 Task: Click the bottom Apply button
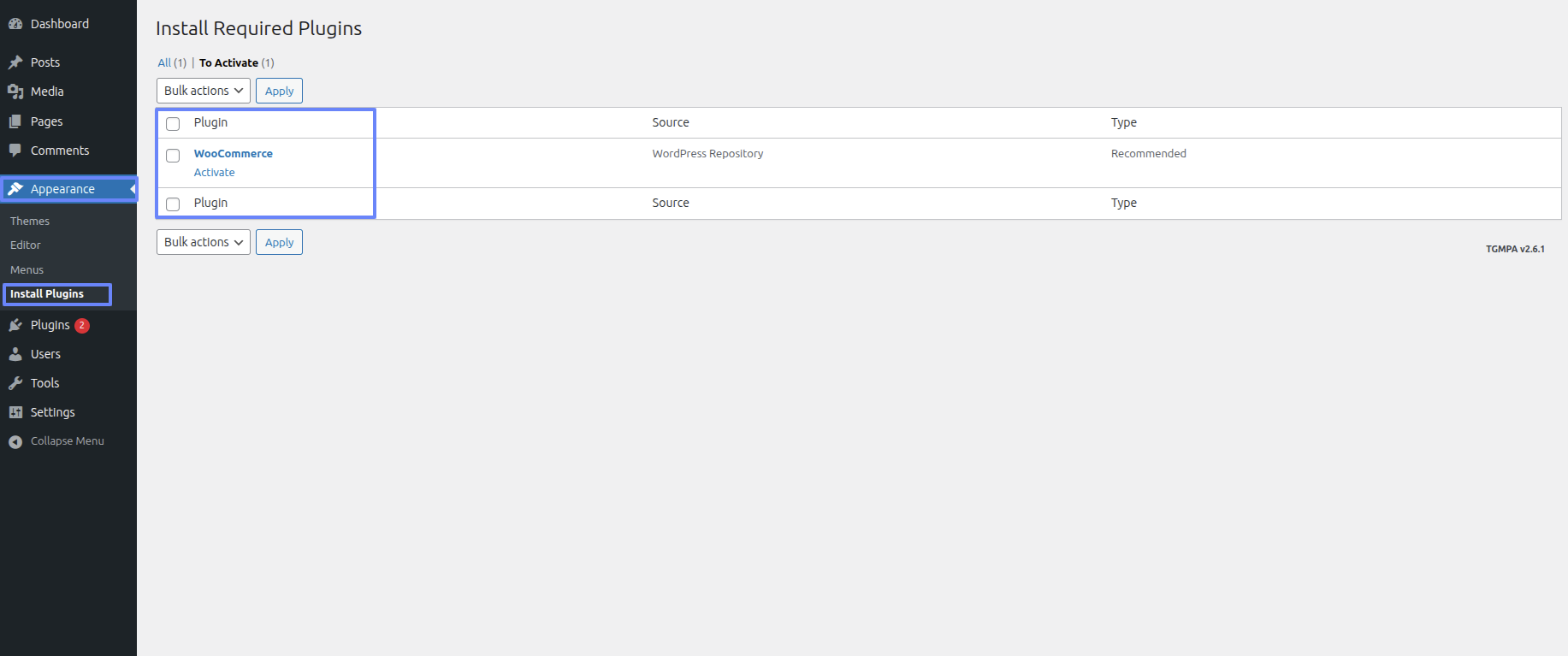pyautogui.click(x=279, y=242)
